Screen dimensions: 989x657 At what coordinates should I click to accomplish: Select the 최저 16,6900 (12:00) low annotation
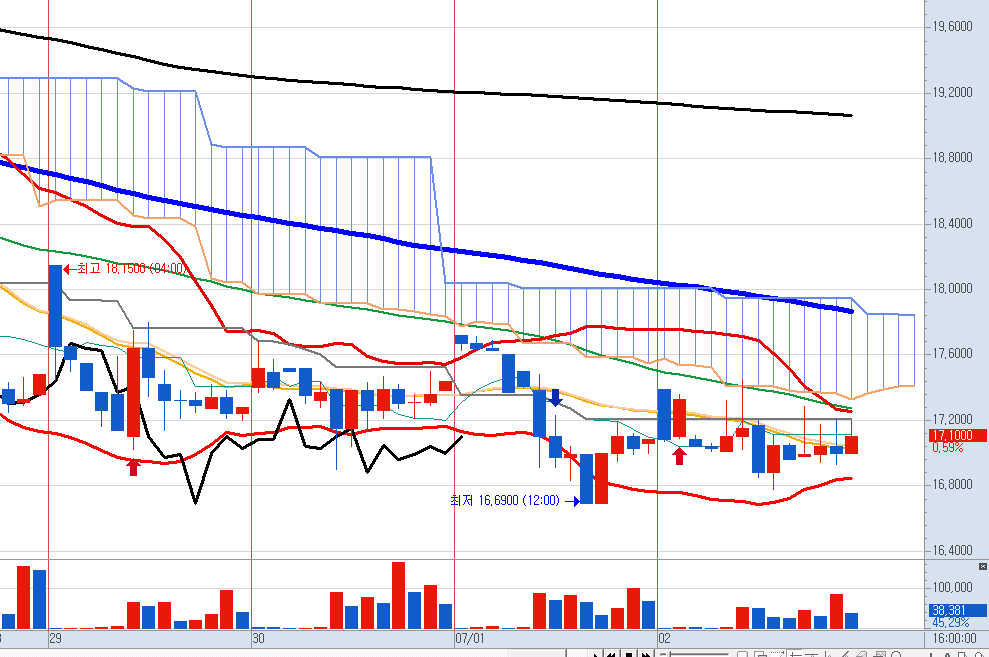tap(513, 501)
